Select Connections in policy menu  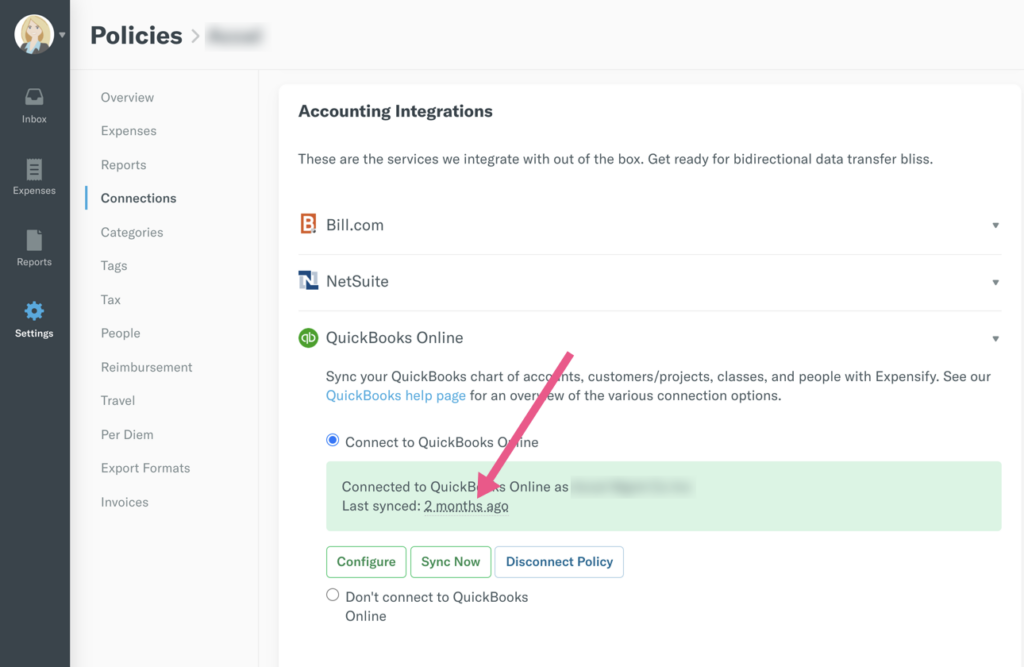pyautogui.click(x=138, y=198)
